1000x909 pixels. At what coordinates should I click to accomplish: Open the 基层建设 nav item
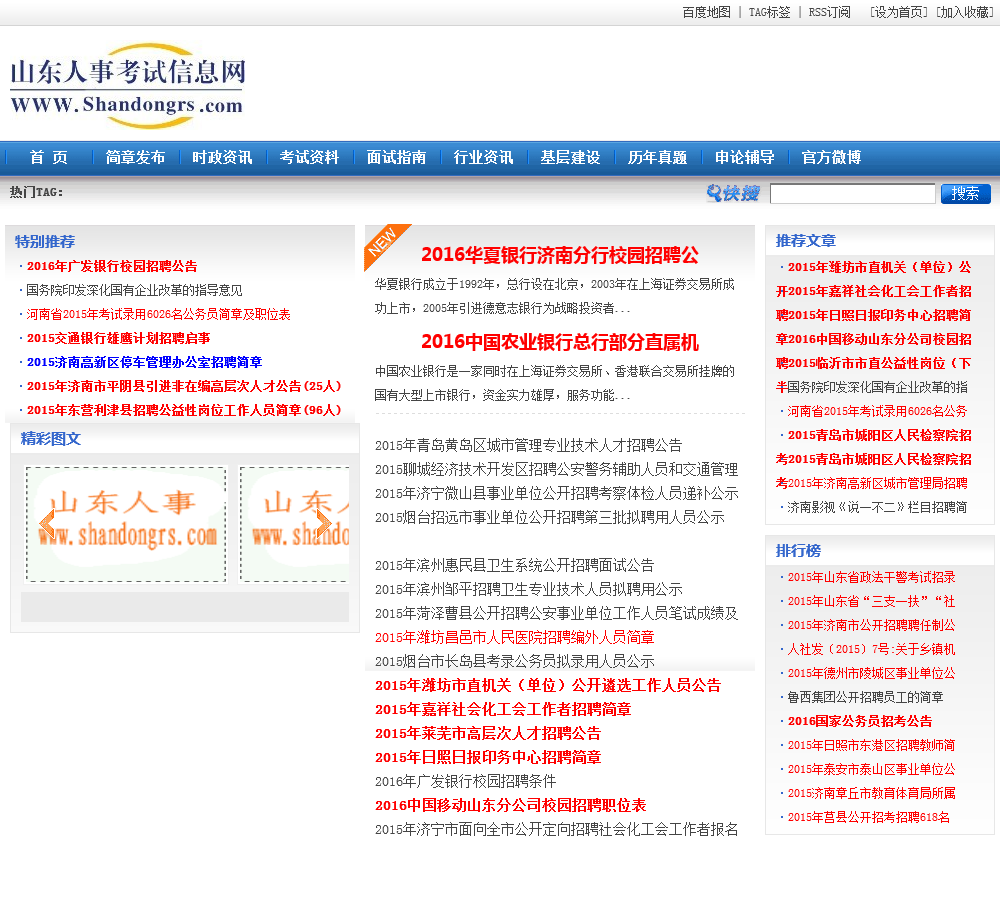570,157
